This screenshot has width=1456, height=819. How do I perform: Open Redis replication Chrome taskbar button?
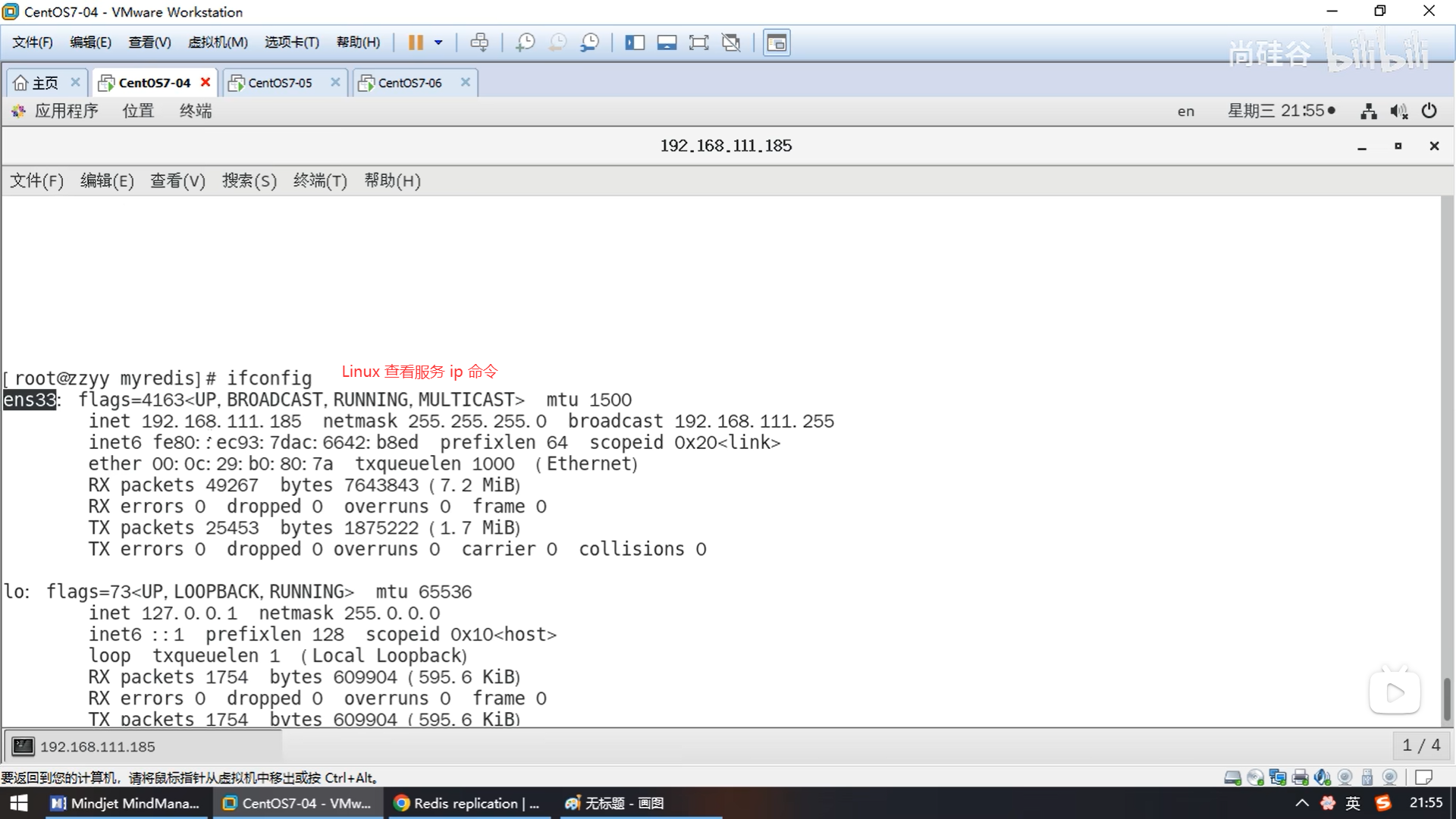(x=467, y=803)
